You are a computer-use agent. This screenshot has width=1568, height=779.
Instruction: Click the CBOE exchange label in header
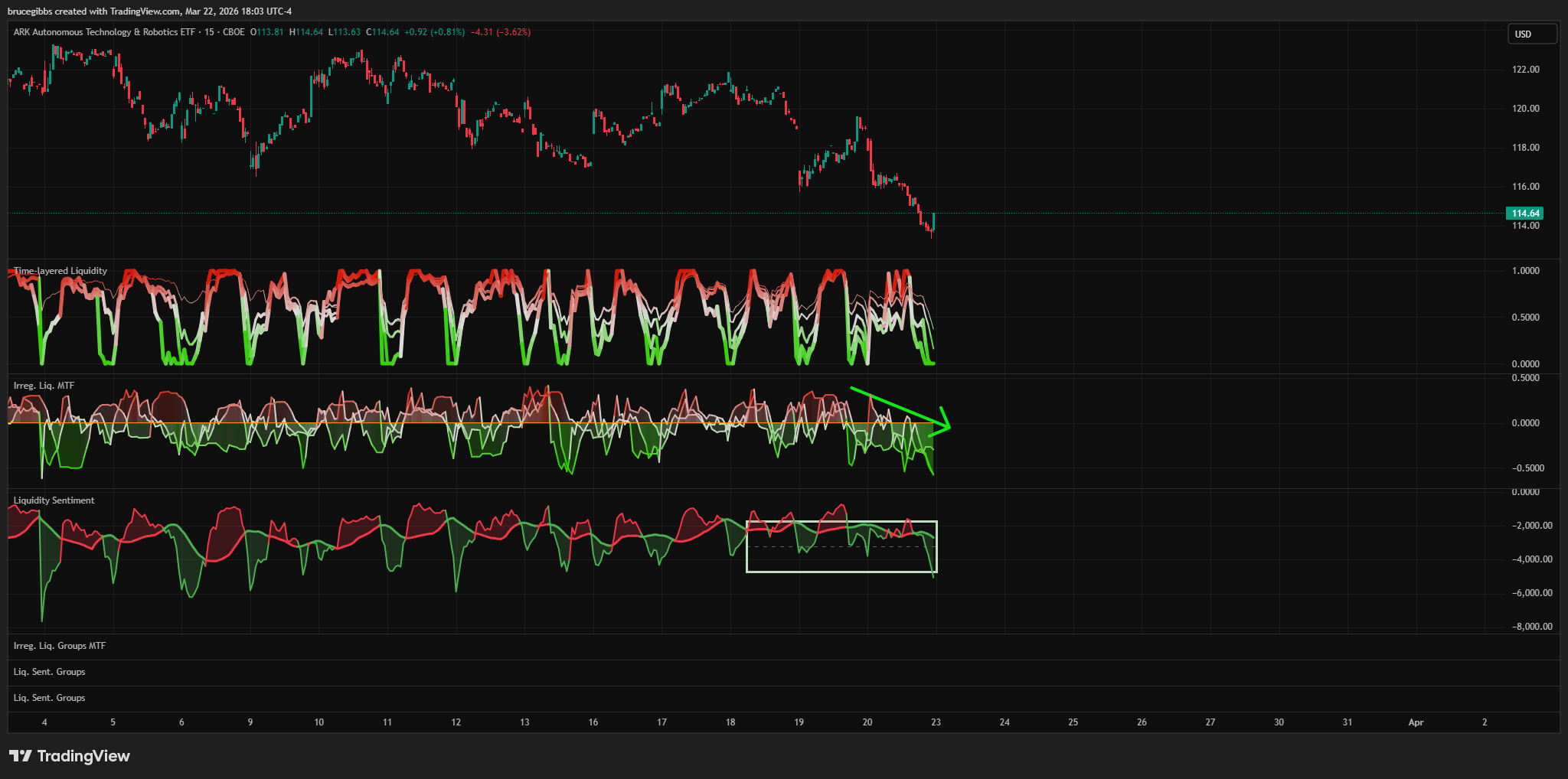[x=234, y=32]
